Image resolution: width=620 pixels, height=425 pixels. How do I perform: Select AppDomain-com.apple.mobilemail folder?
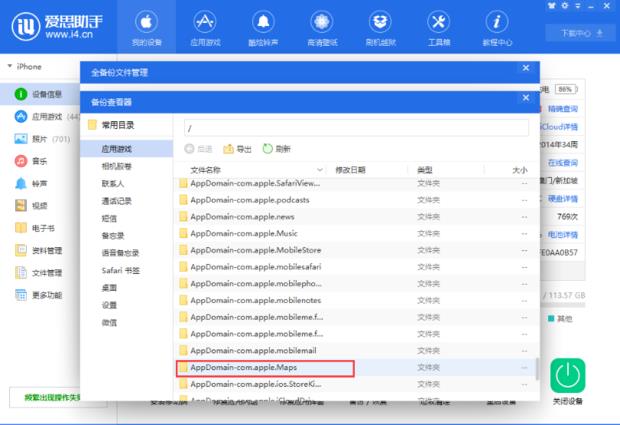tap(356, 351)
